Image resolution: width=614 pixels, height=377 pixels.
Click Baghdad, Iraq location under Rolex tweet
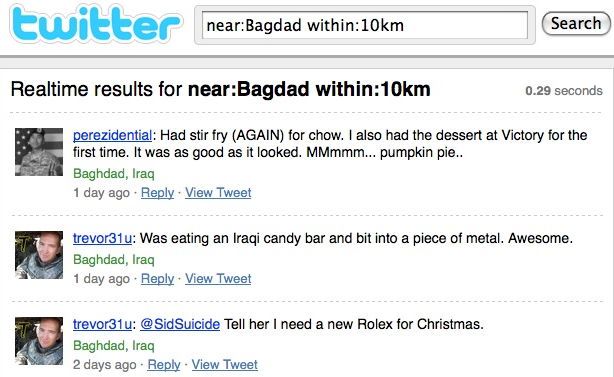point(114,346)
